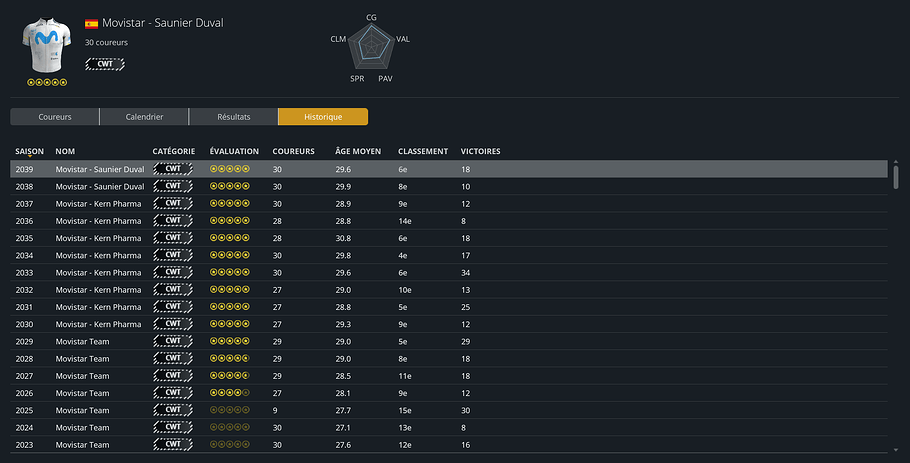
Task: Select Movistar Team name in 2024 row
Action: click(82, 428)
